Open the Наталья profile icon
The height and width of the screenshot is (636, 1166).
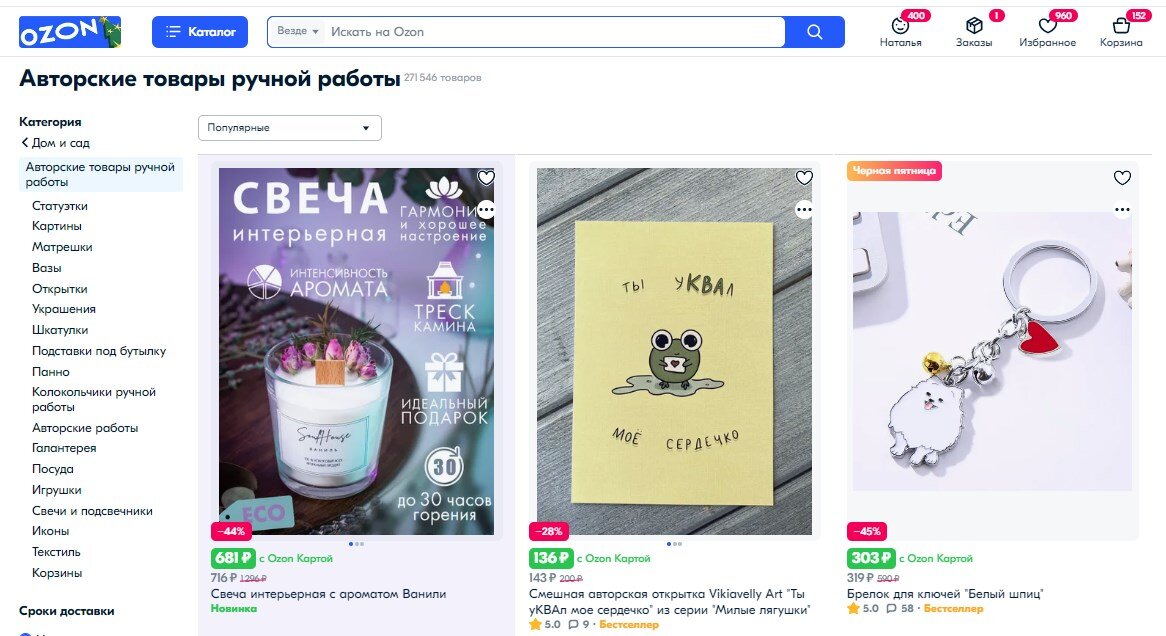click(900, 25)
